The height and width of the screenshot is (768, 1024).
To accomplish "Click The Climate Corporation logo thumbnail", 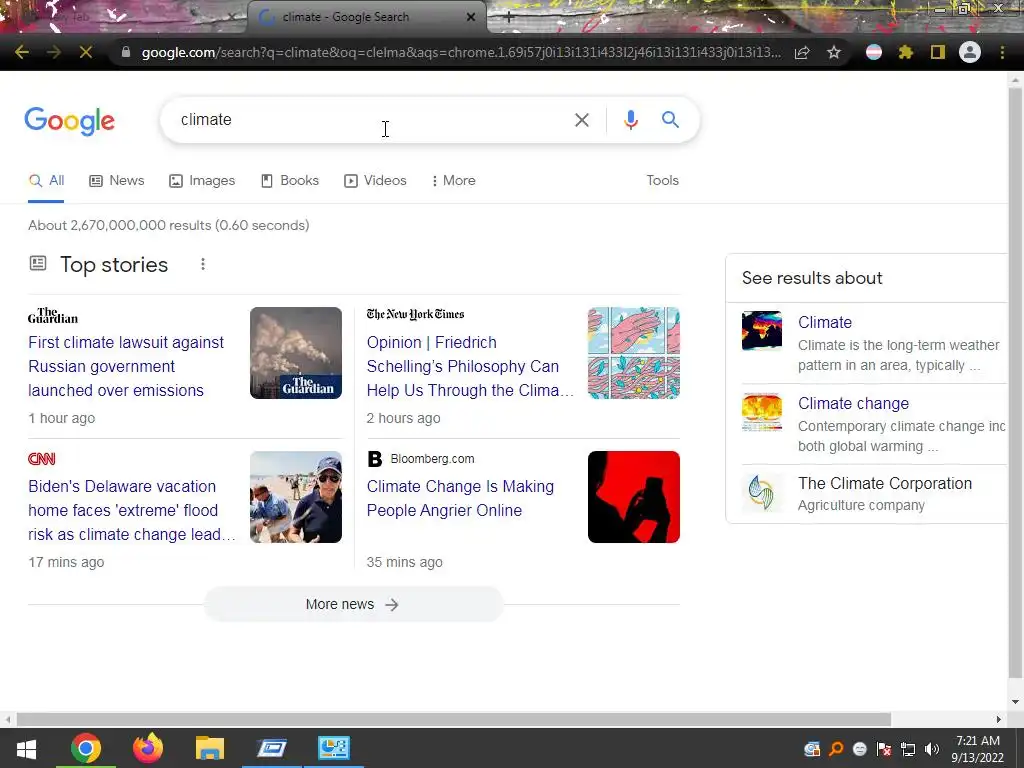I will tap(761, 493).
